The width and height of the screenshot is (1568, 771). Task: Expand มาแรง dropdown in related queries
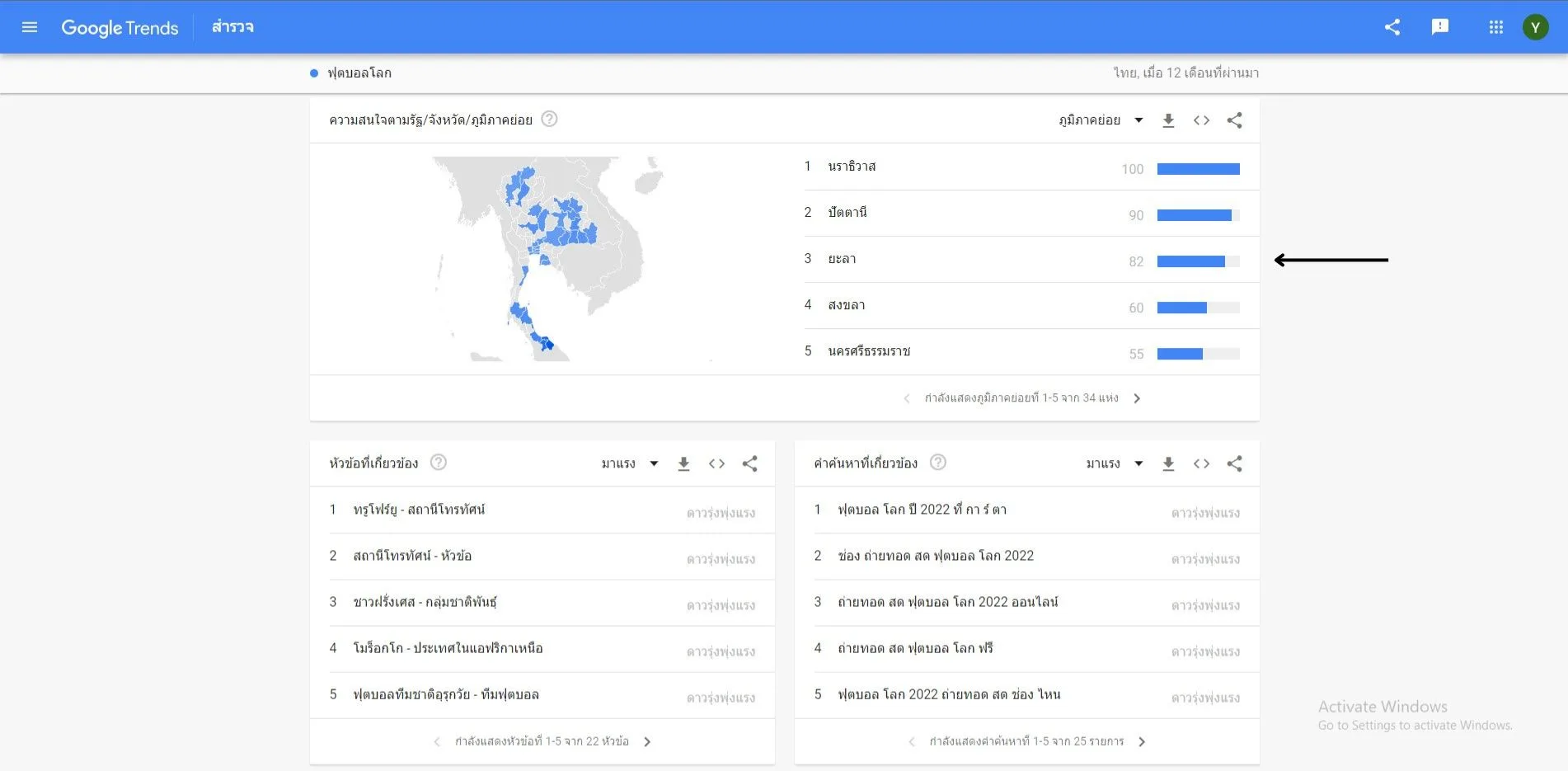[1115, 463]
